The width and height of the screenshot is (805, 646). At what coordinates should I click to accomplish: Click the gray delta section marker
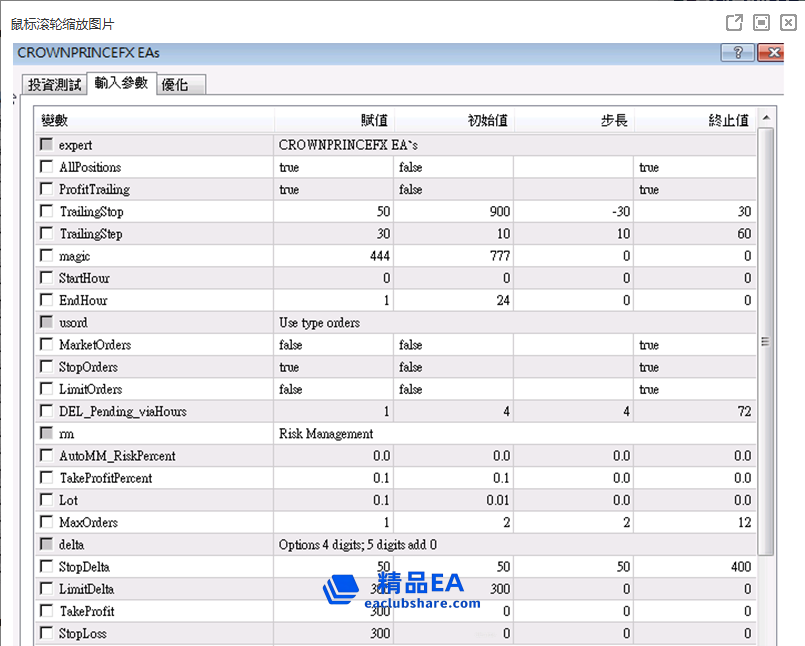(x=46, y=544)
